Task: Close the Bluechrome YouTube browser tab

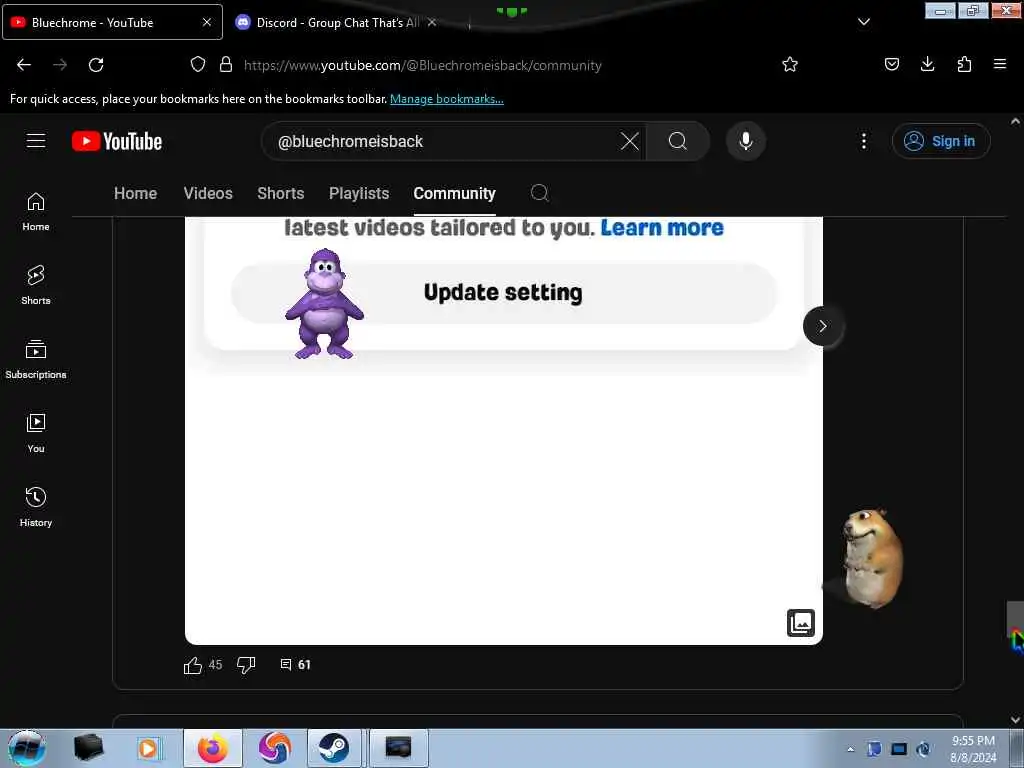Action: tap(207, 22)
